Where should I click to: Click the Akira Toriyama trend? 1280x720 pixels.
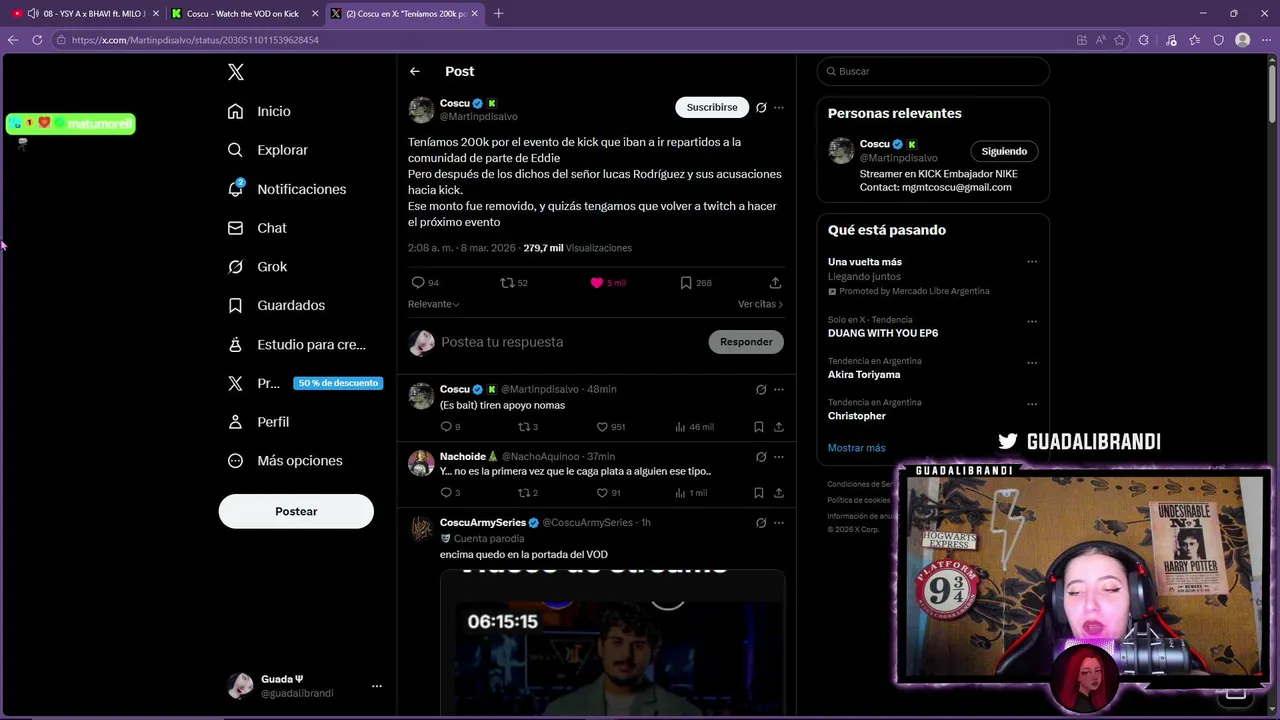pos(864,375)
